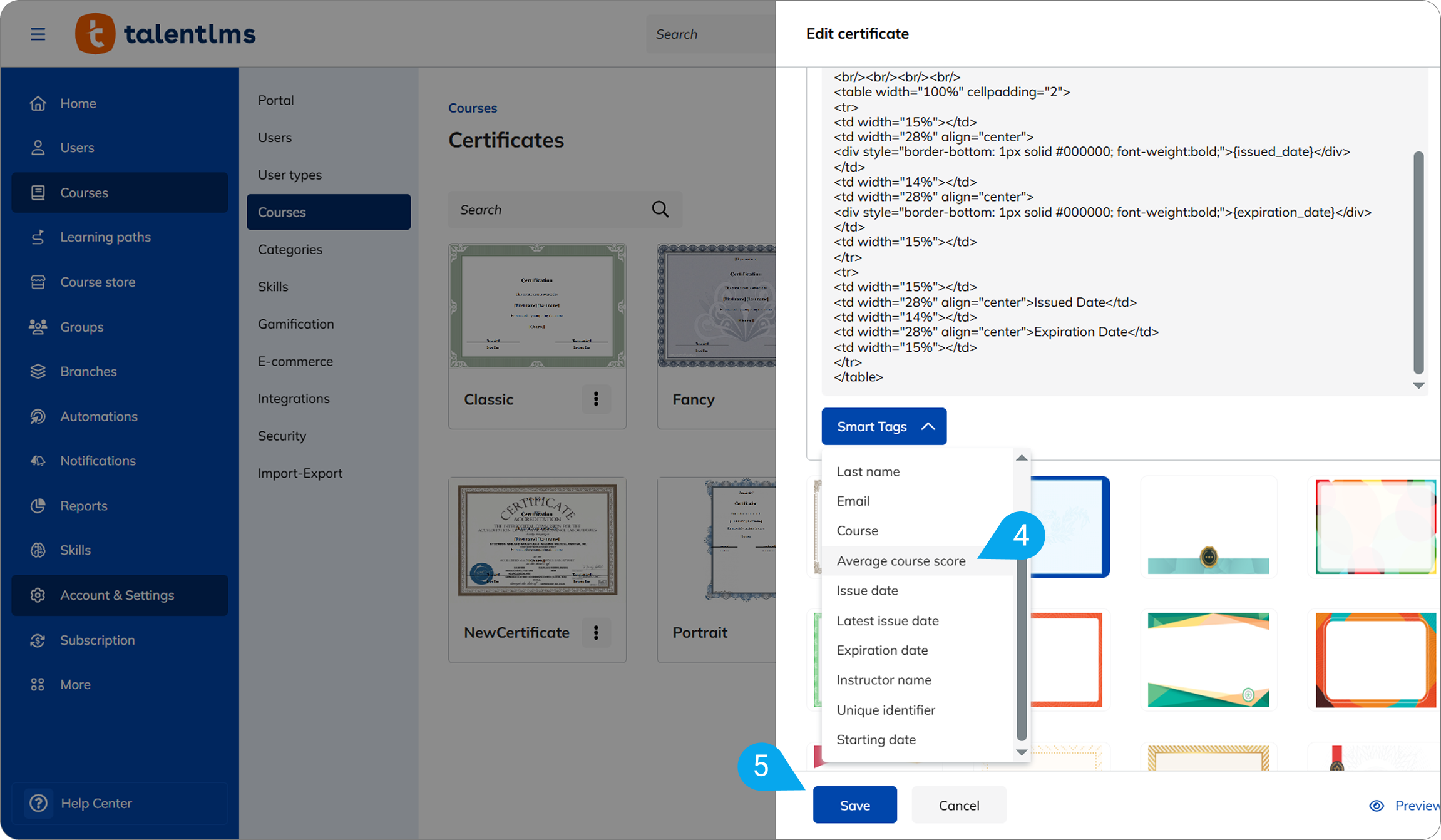Choose the Expiration date smart tag
Image resolution: width=1441 pixels, height=840 pixels.
(x=882, y=650)
